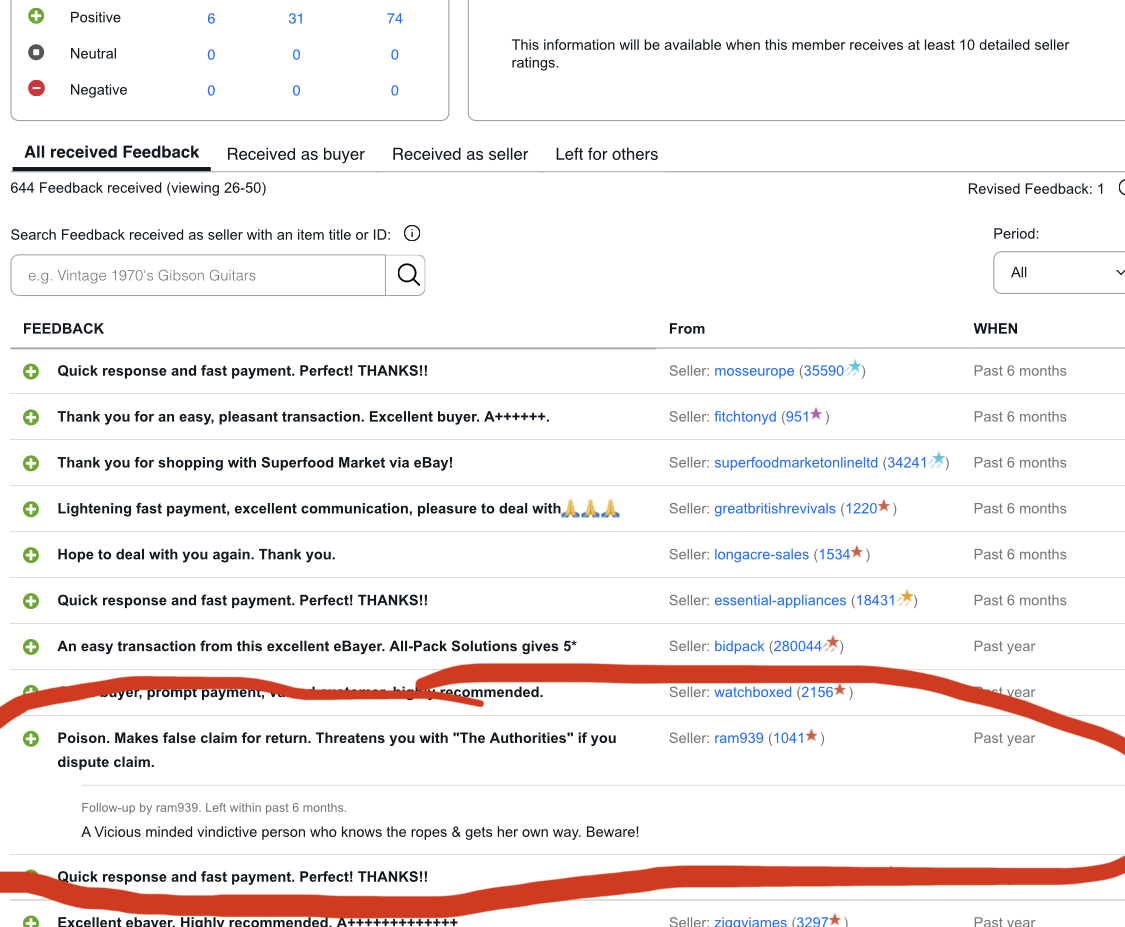This screenshot has width=1125, height=927.
Task: Click the info icon beside search label
Action: point(411,234)
